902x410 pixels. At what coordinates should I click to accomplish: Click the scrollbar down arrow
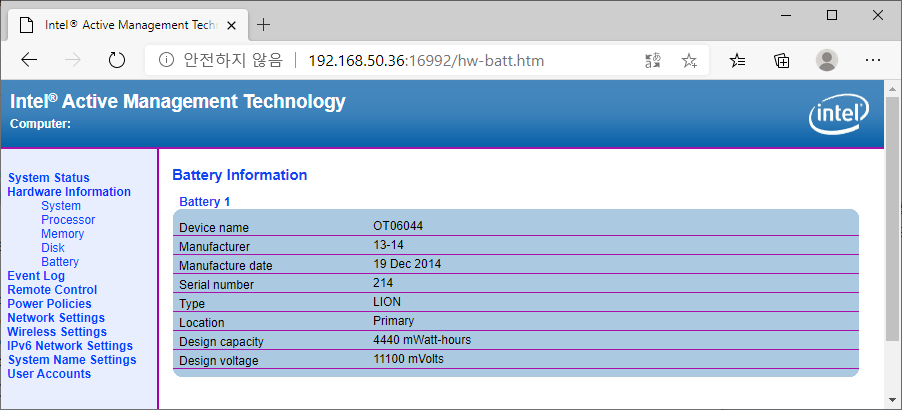click(893, 401)
